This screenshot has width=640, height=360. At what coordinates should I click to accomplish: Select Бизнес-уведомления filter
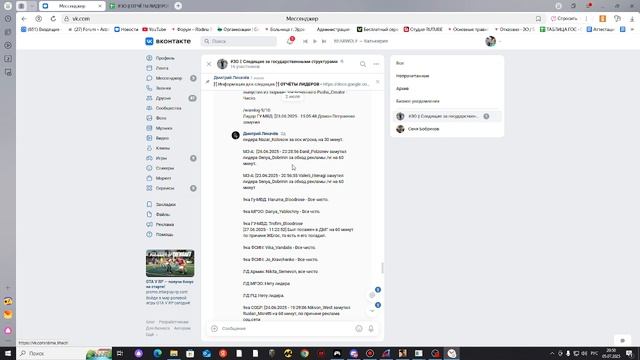pos(418,101)
